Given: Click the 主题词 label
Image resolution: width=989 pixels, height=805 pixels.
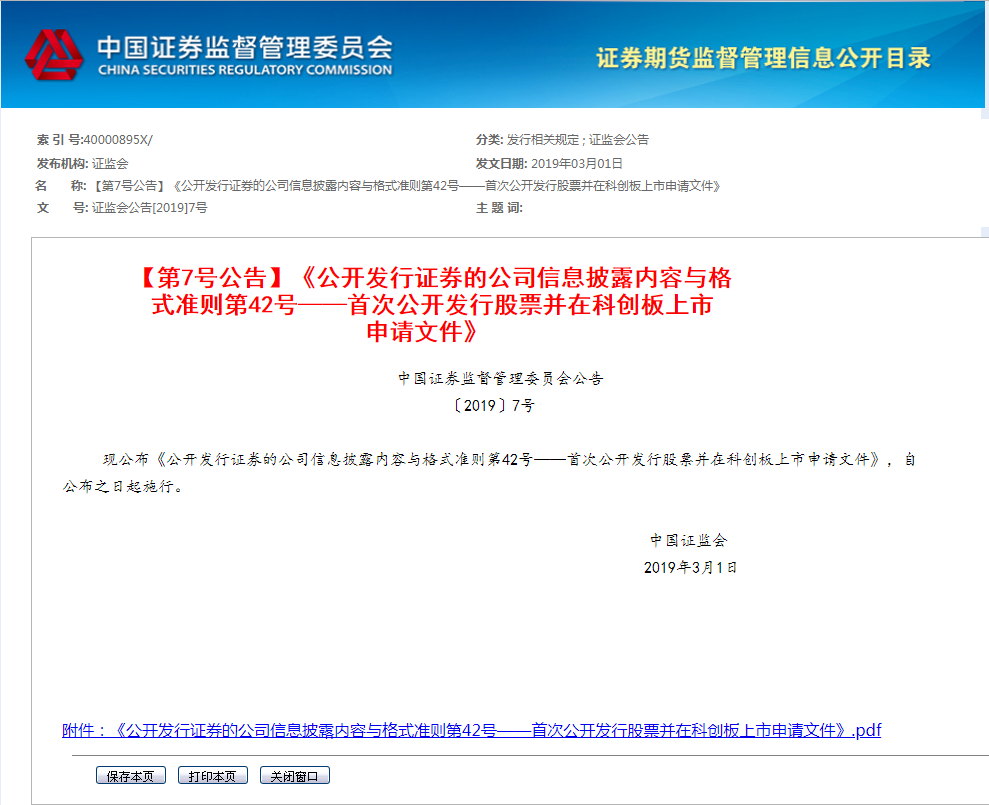Looking at the screenshot, I should pos(499,208).
